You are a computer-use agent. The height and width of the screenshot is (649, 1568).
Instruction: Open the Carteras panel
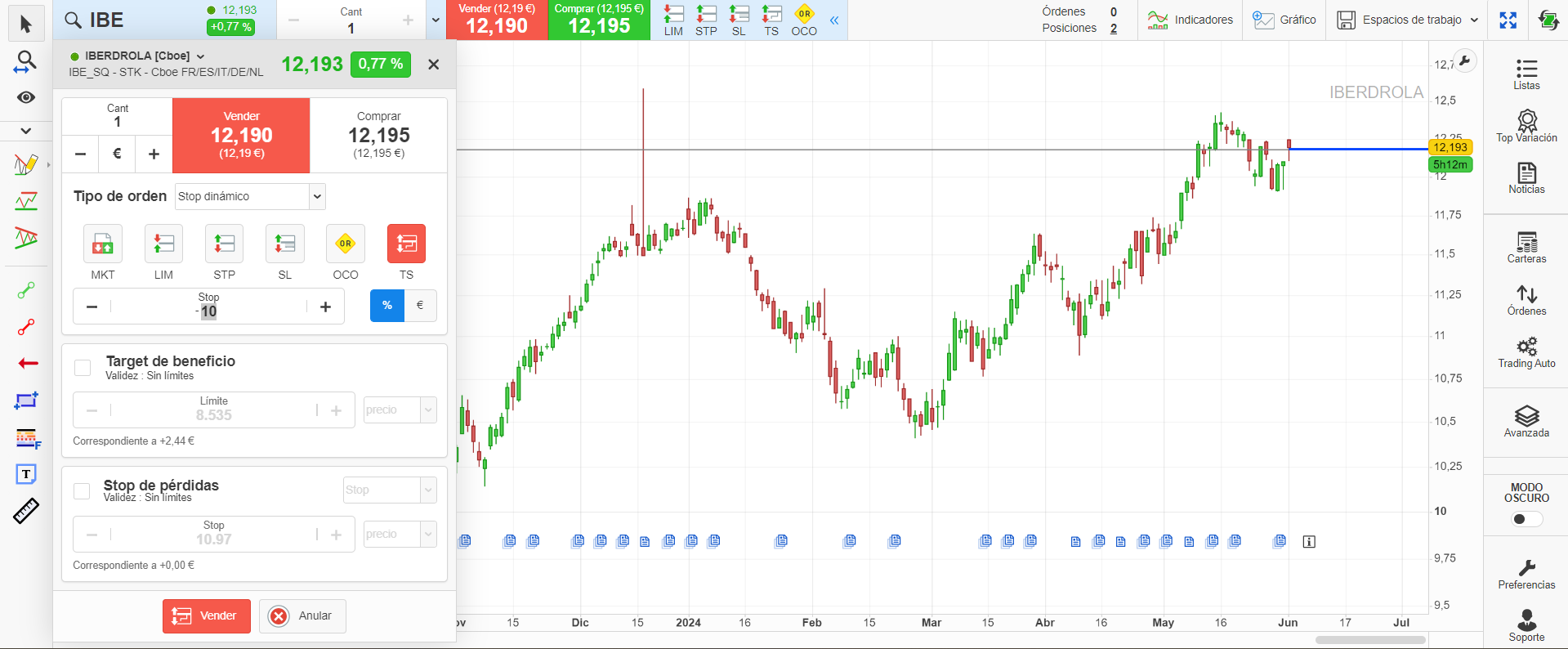pyautogui.click(x=1526, y=247)
